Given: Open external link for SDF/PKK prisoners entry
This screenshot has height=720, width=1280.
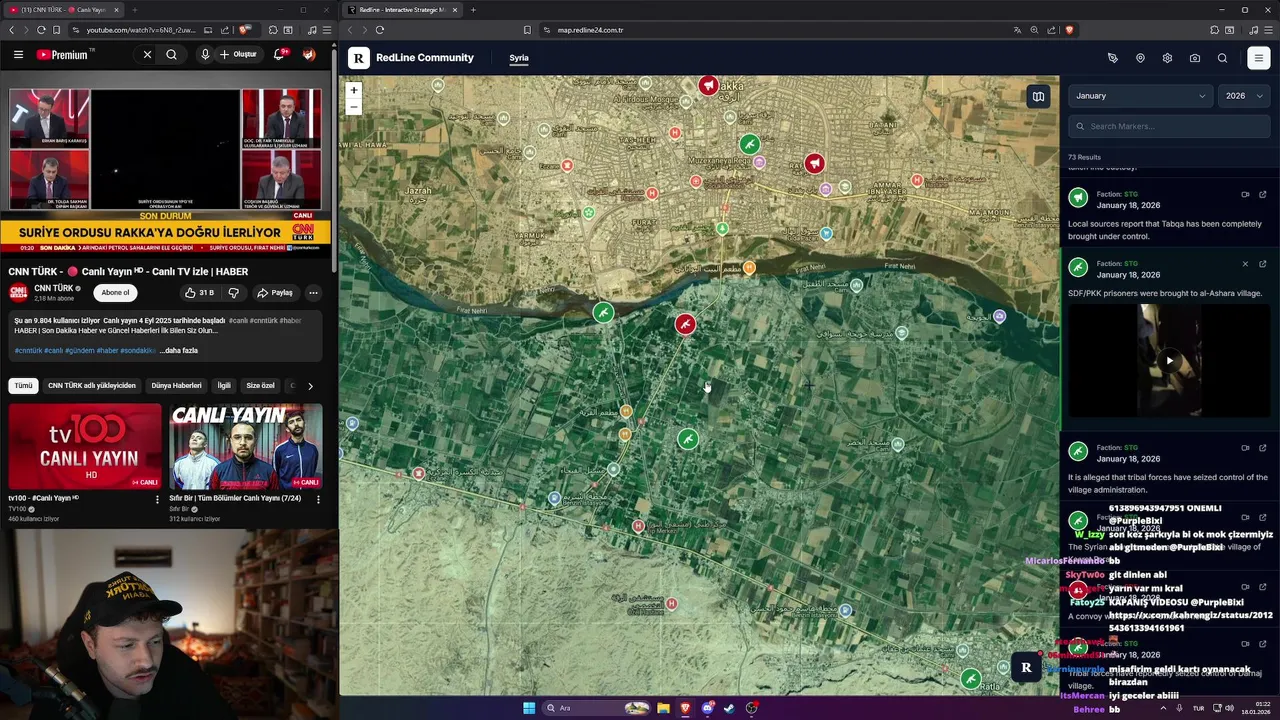Looking at the screenshot, I should tap(1263, 264).
